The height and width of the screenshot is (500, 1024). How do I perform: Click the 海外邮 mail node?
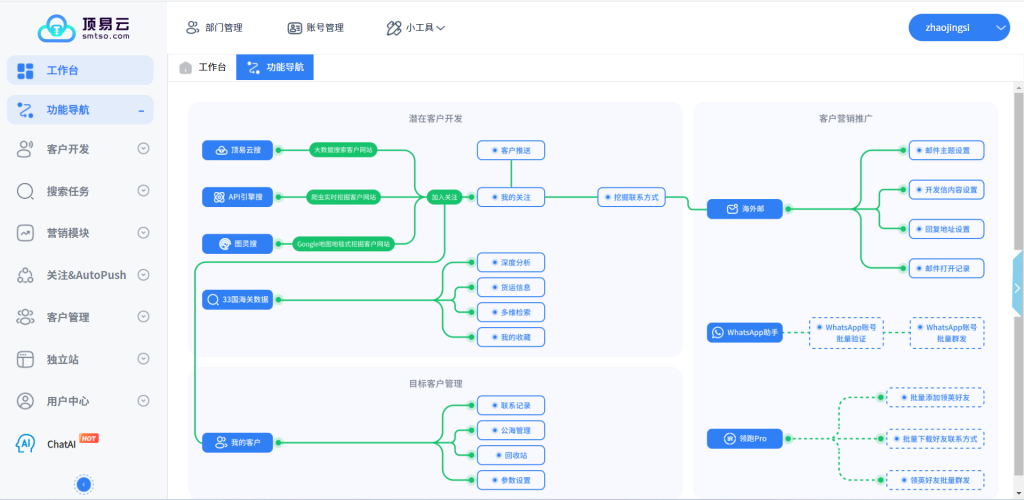tap(746, 209)
